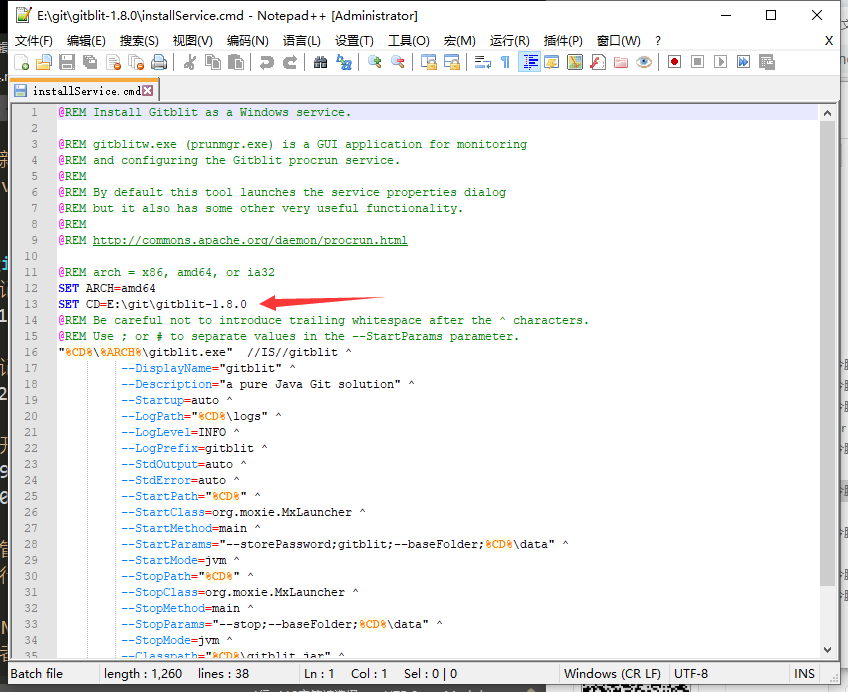
Task: Play back the recorded macro
Action: pos(720,62)
